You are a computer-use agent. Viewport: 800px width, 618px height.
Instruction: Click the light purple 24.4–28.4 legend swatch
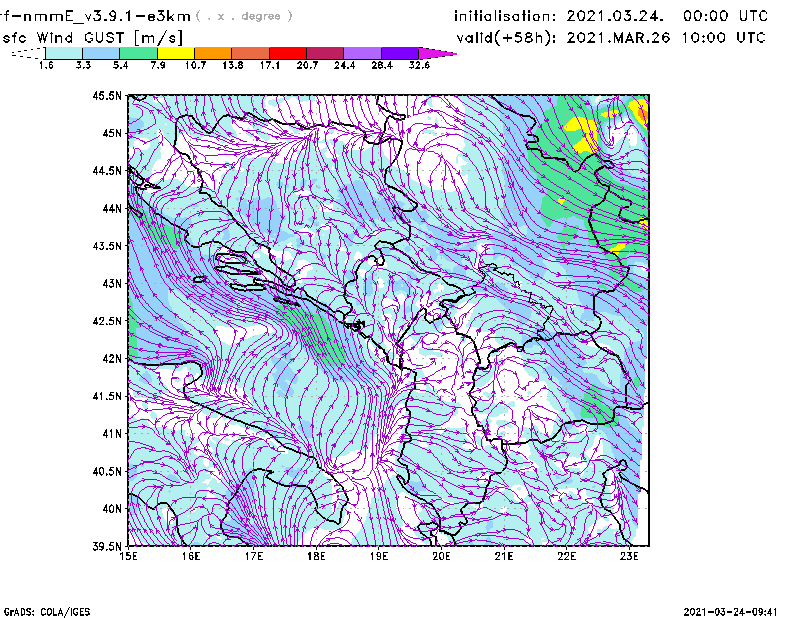pyautogui.click(x=362, y=53)
